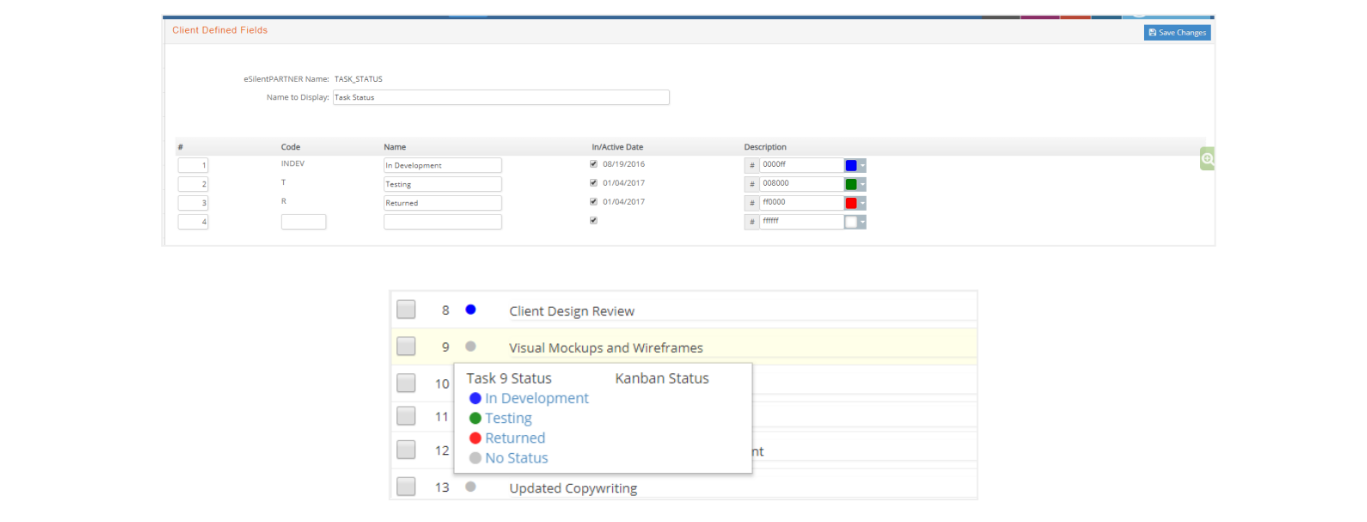This screenshot has height=522, width=1367.
Task: Click the Testing name field
Action: click(442, 184)
